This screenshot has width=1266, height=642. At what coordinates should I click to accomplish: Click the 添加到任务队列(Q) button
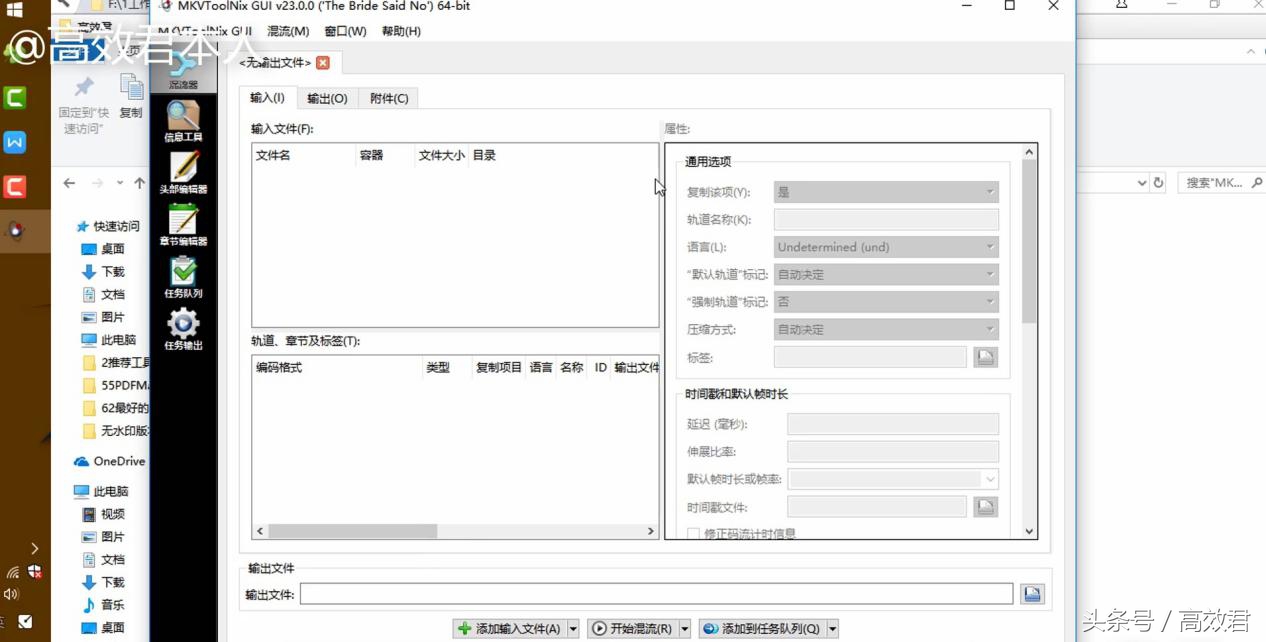coord(764,628)
